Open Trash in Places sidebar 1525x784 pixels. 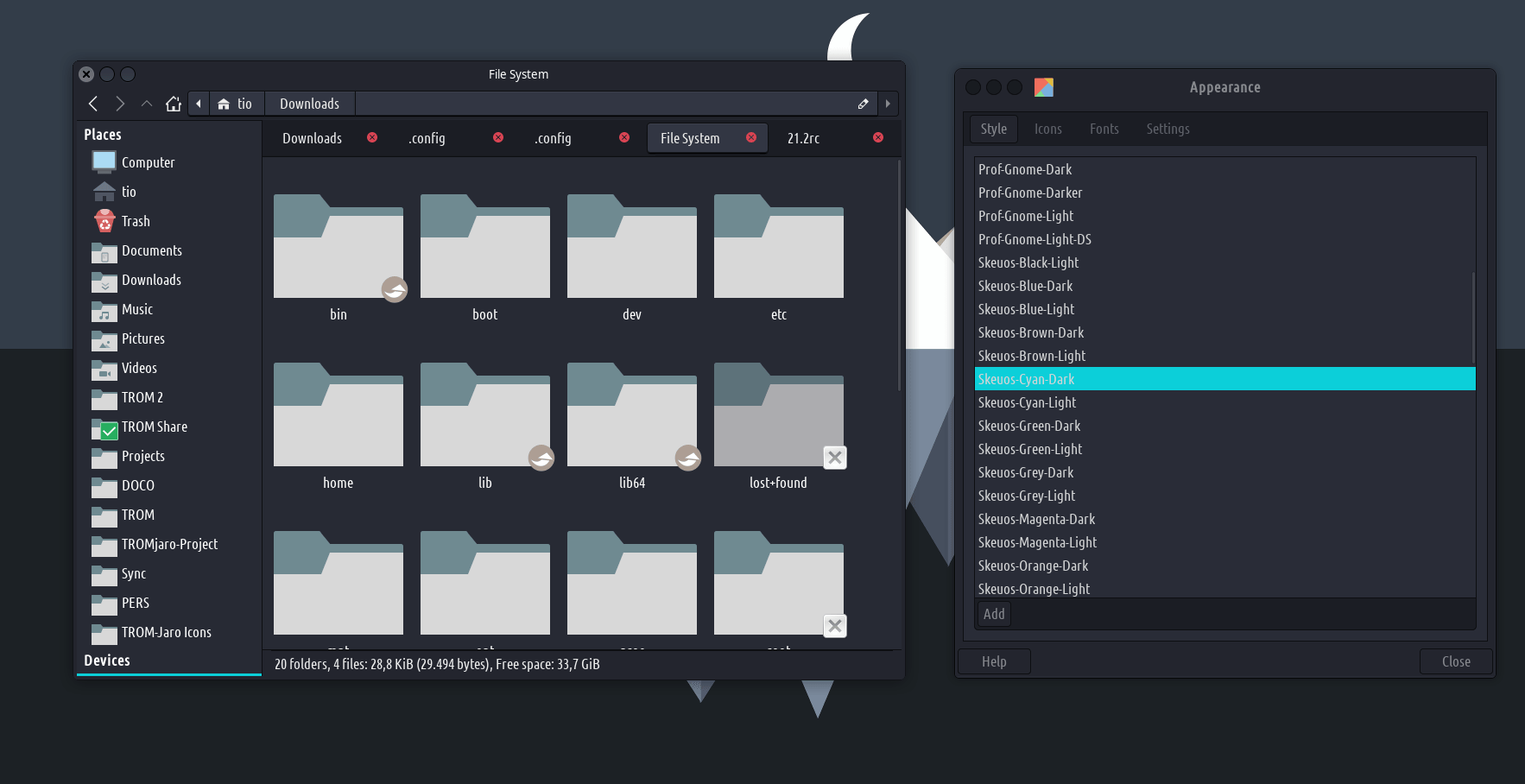[x=136, y=221]
